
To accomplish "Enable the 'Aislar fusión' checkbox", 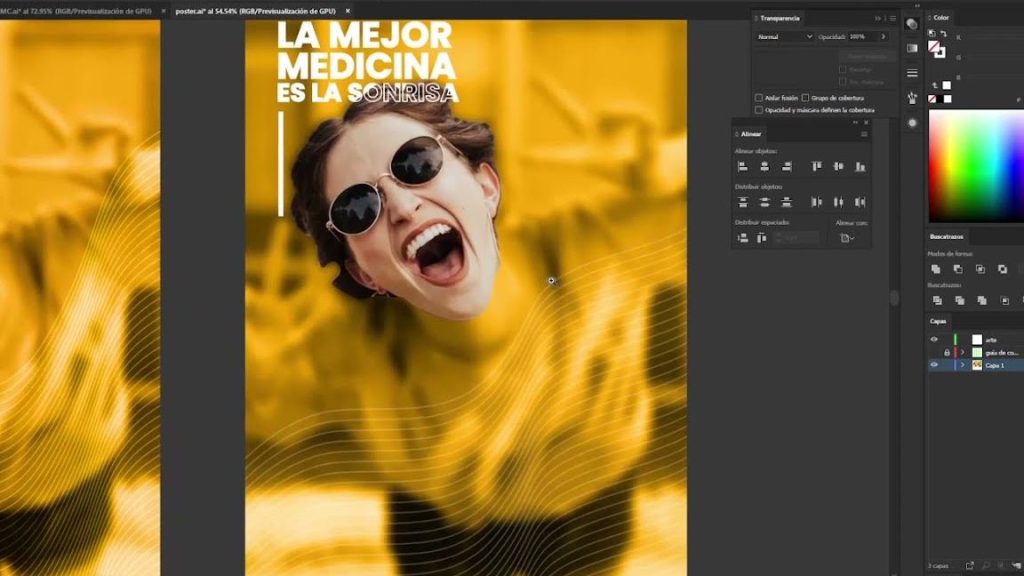I will point(759,98).
